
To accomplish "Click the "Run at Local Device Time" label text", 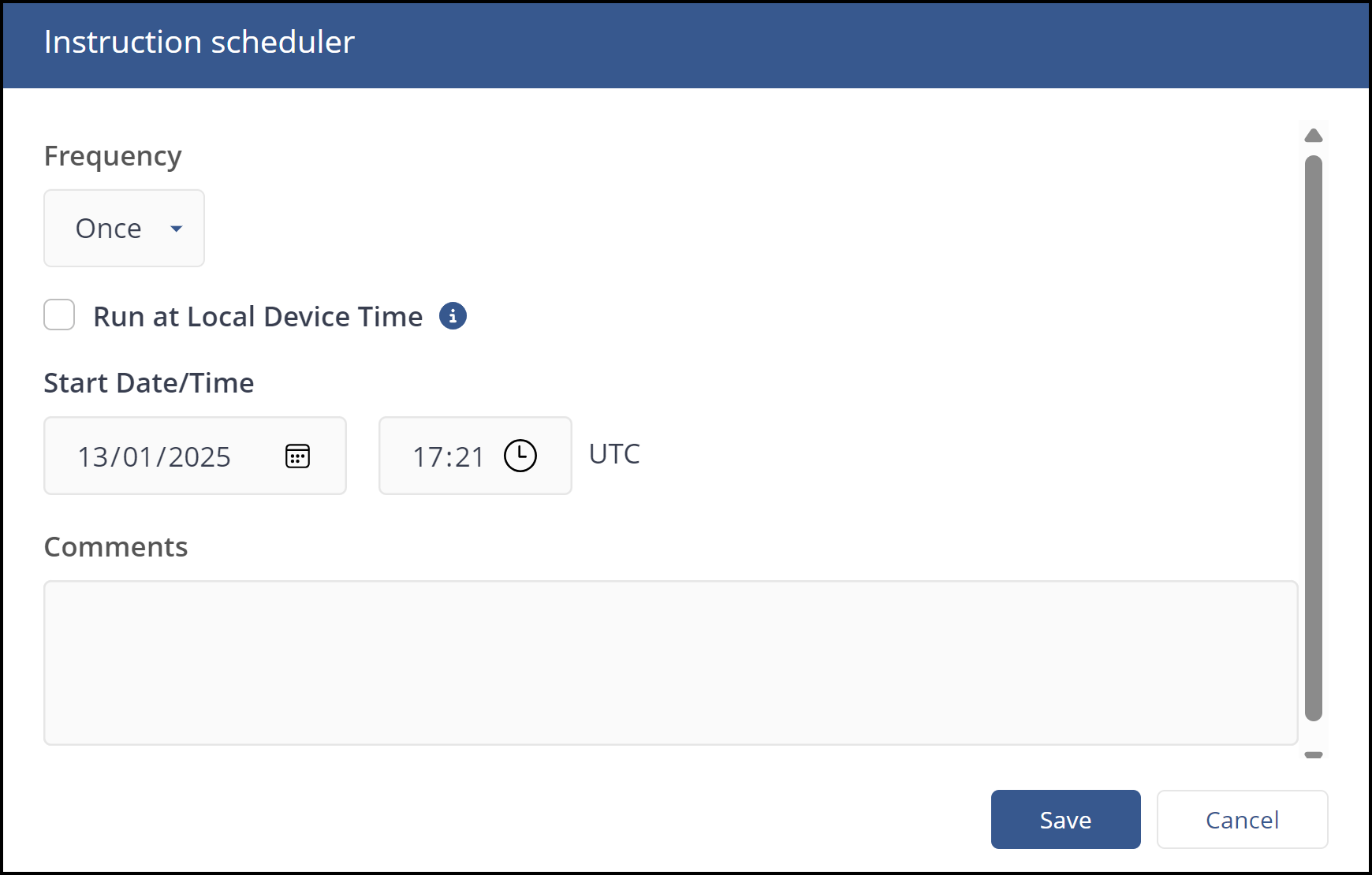I will [x=258, y=317].
